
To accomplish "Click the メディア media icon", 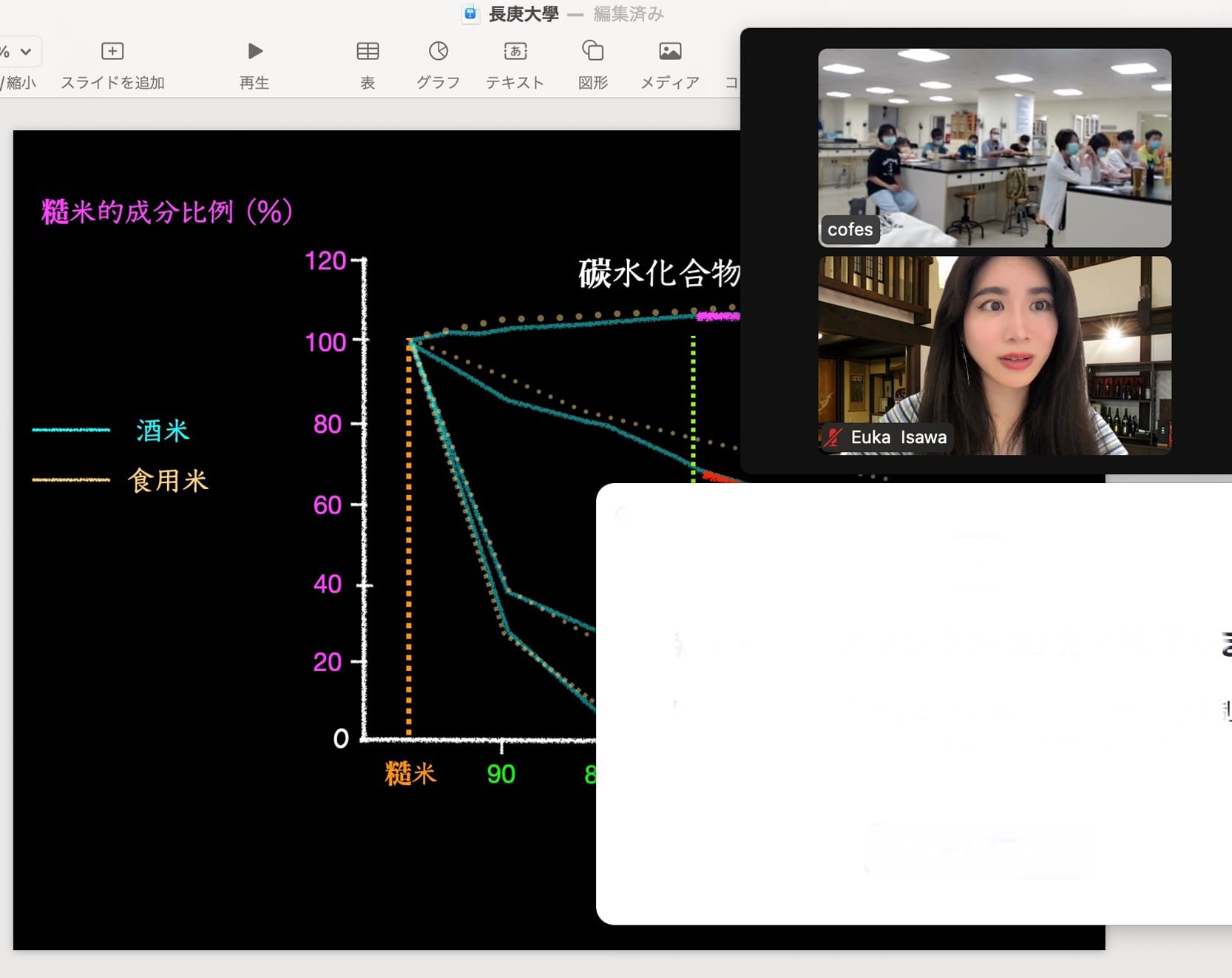I will pos(670,51).
